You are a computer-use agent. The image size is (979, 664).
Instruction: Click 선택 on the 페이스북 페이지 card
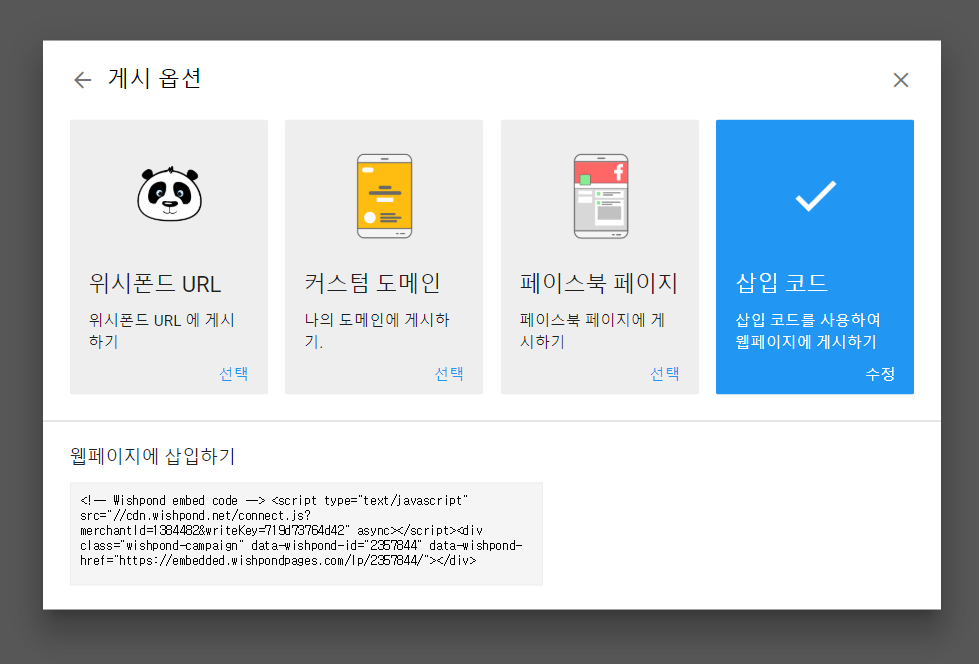click(664, 374)
